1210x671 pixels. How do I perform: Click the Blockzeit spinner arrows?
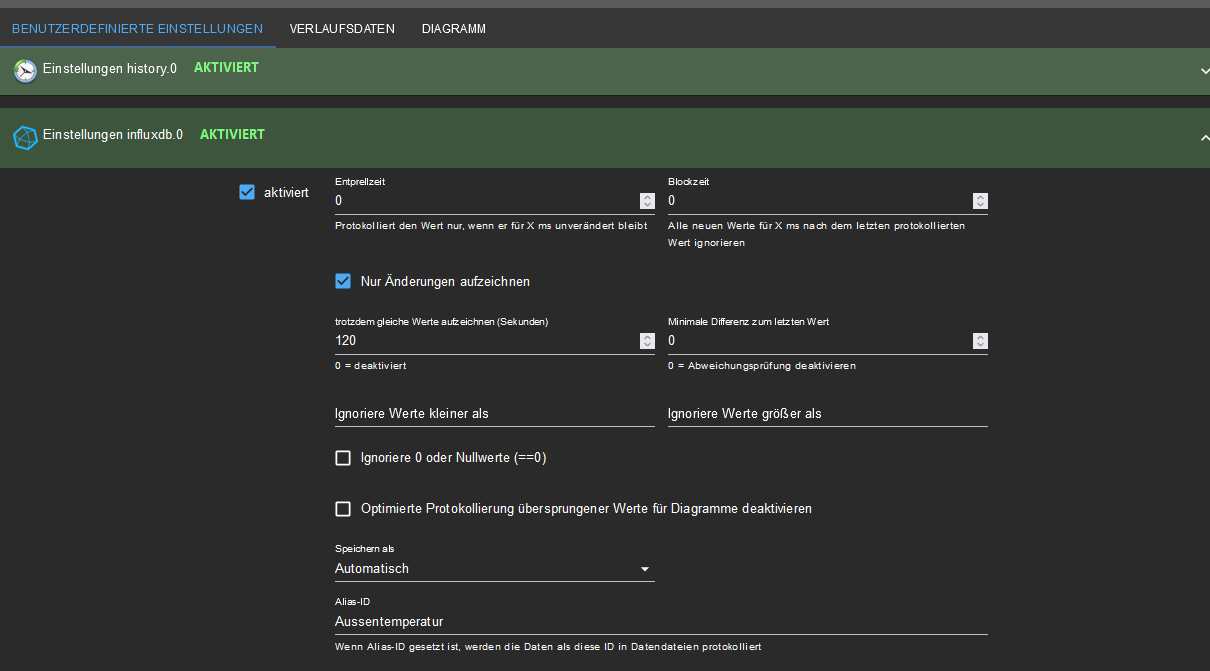pos(979,201)
